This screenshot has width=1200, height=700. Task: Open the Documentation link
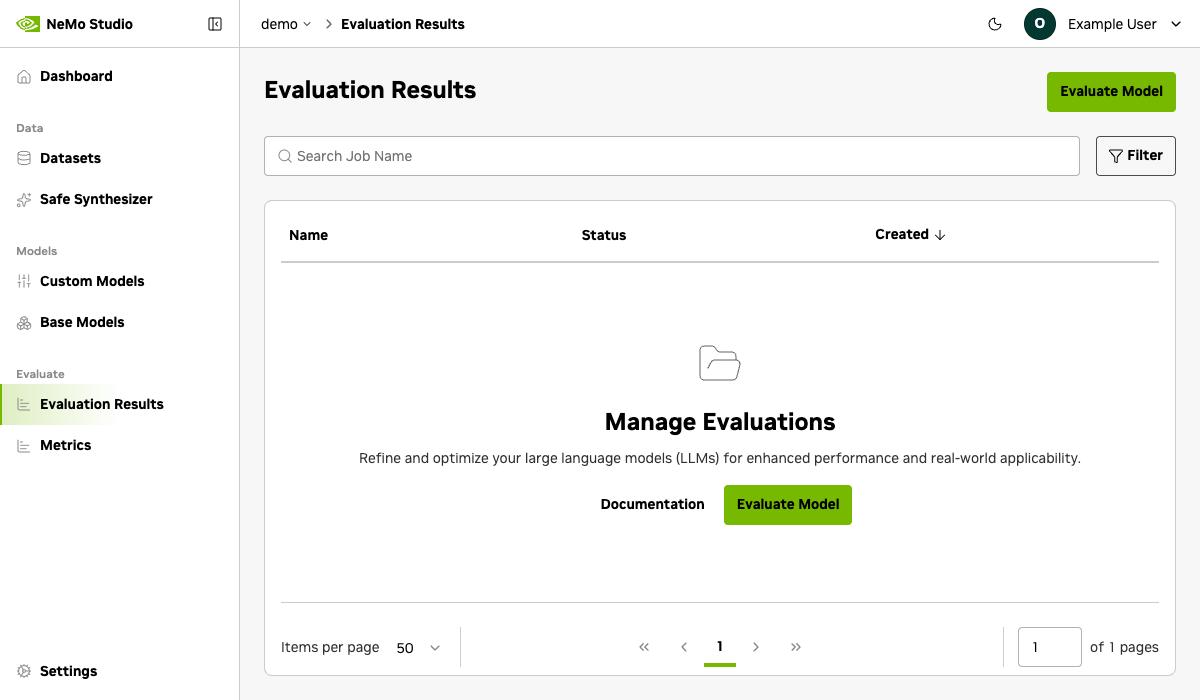(x=652, y=504)
